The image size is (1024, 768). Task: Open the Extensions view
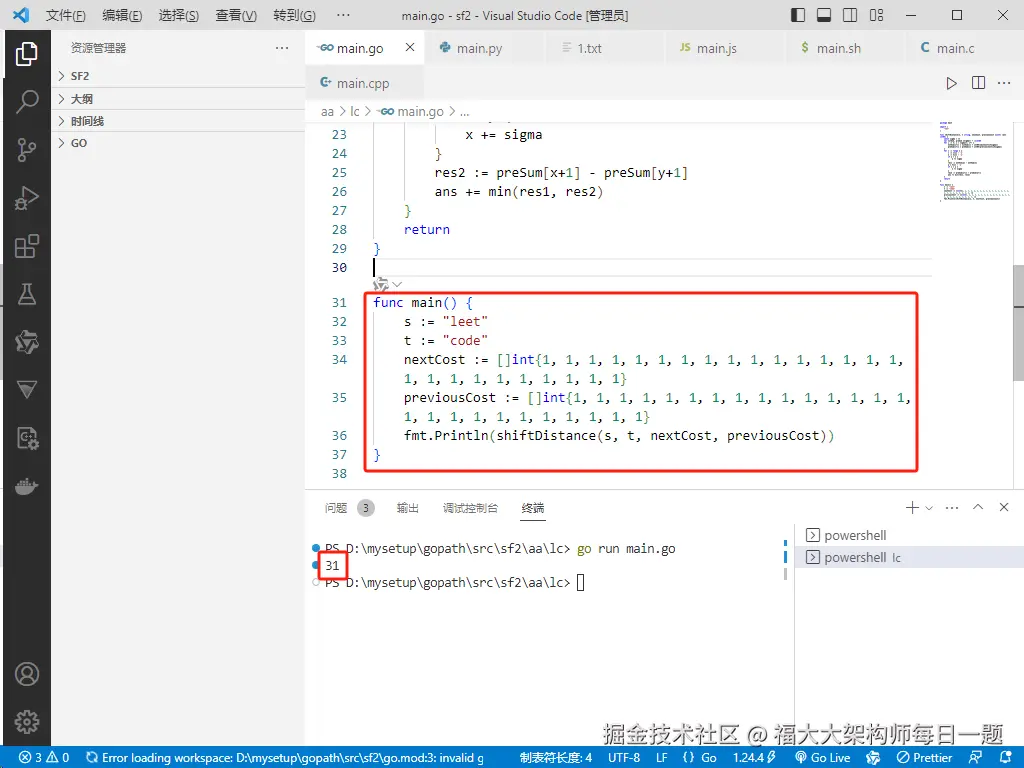click(x=27, y=246)
